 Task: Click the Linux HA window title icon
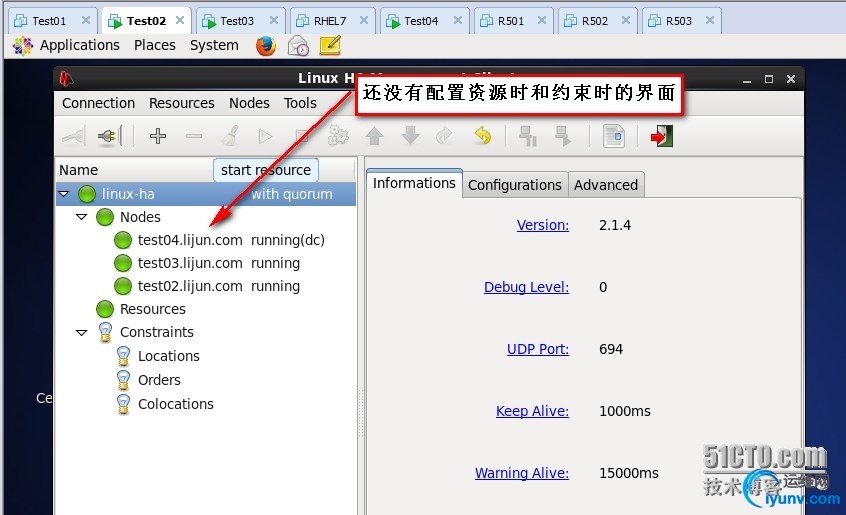tap(66, 79)
